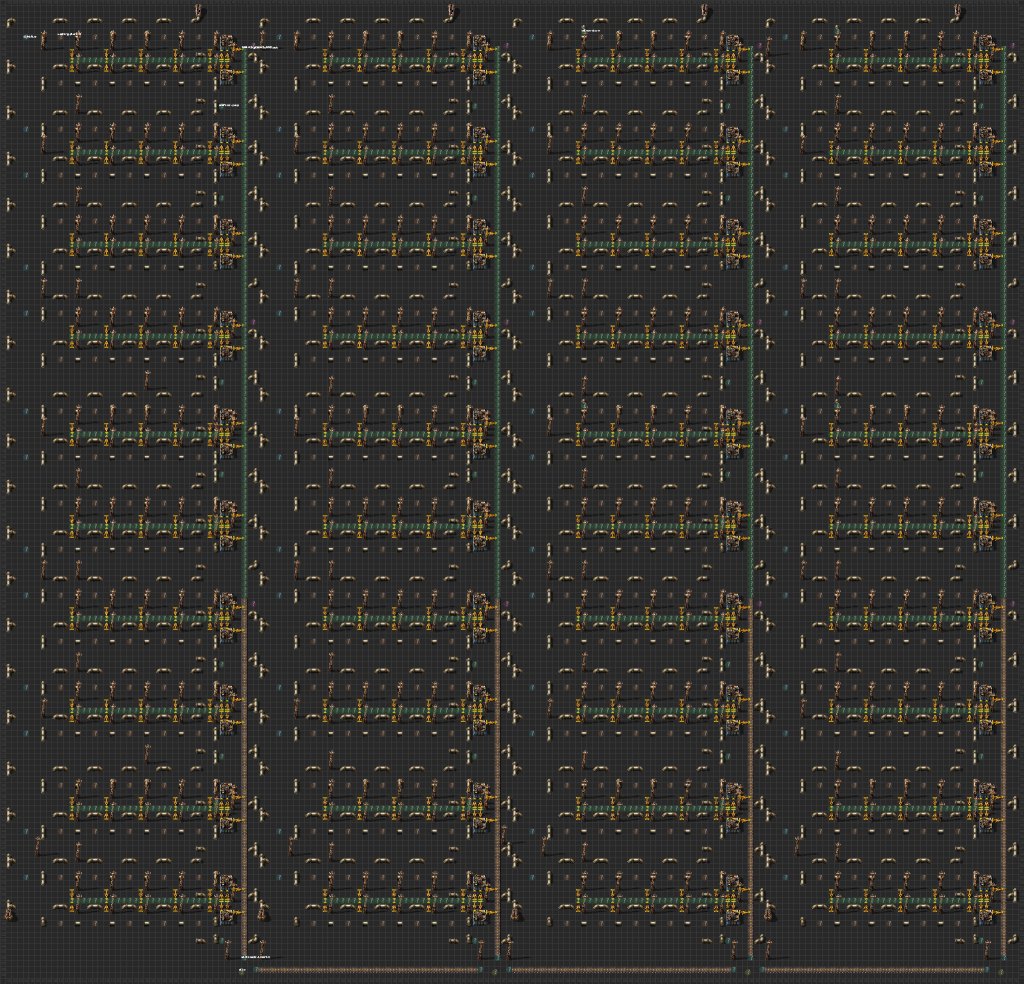Click the brown vertical belt line below the first column's green bus
Screen dimensions: 1024x984
pyautogui.click(x=245, y=778)
